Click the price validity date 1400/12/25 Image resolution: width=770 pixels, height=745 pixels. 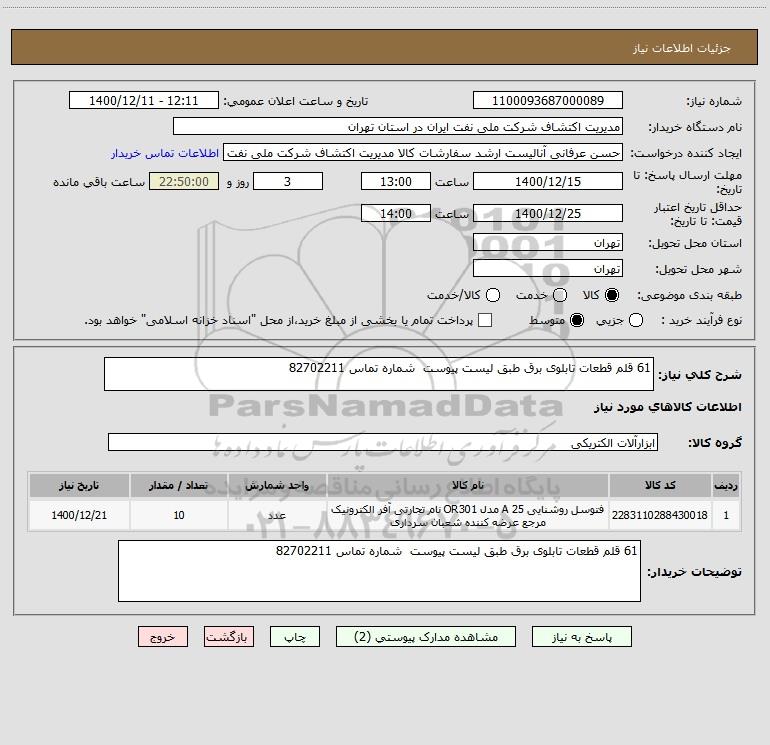point(548,214)
